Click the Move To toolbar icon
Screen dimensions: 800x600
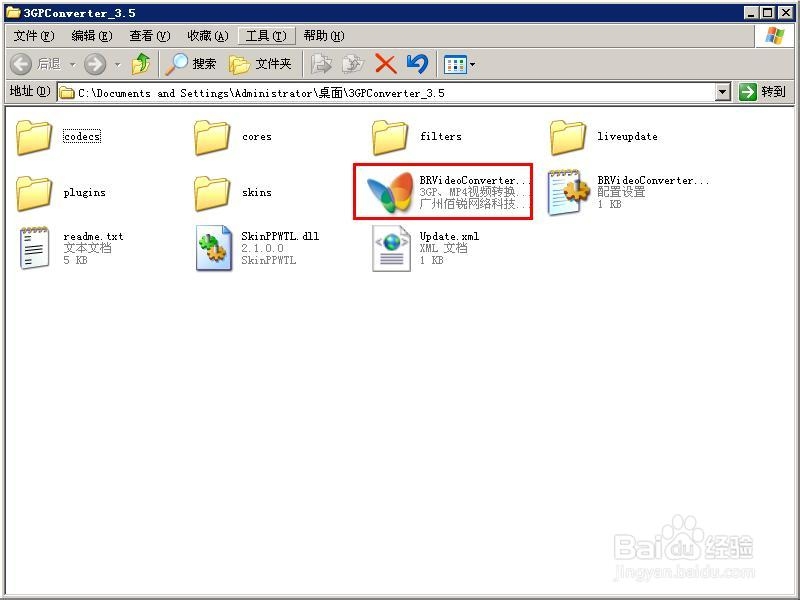321,64
